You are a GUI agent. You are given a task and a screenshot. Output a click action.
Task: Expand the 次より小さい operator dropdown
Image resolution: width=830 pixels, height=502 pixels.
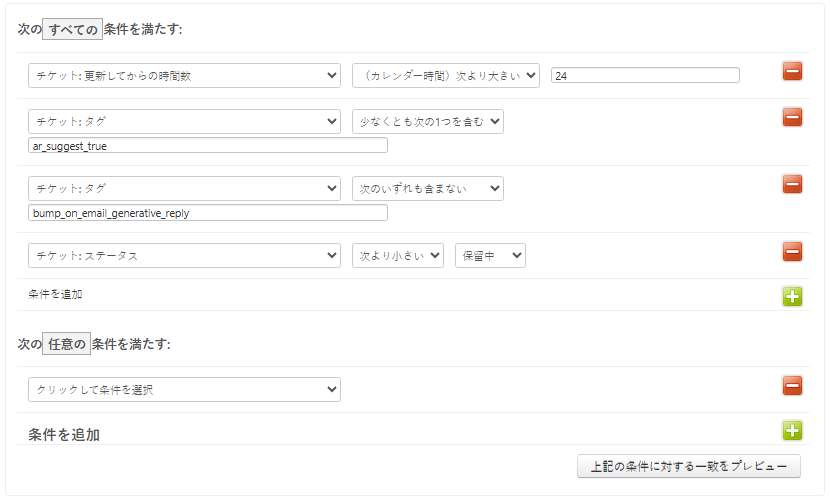pyautogui.click(x=397, y=256)
